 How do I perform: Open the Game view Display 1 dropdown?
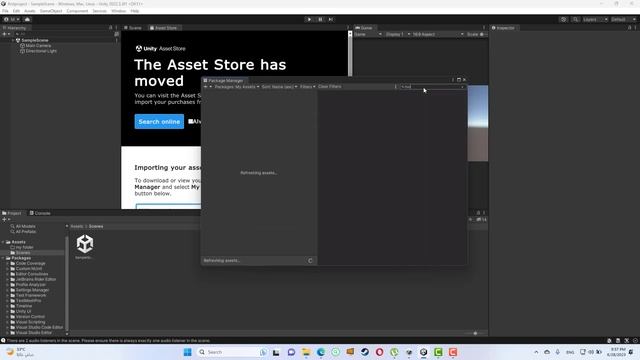coord(397,34)
